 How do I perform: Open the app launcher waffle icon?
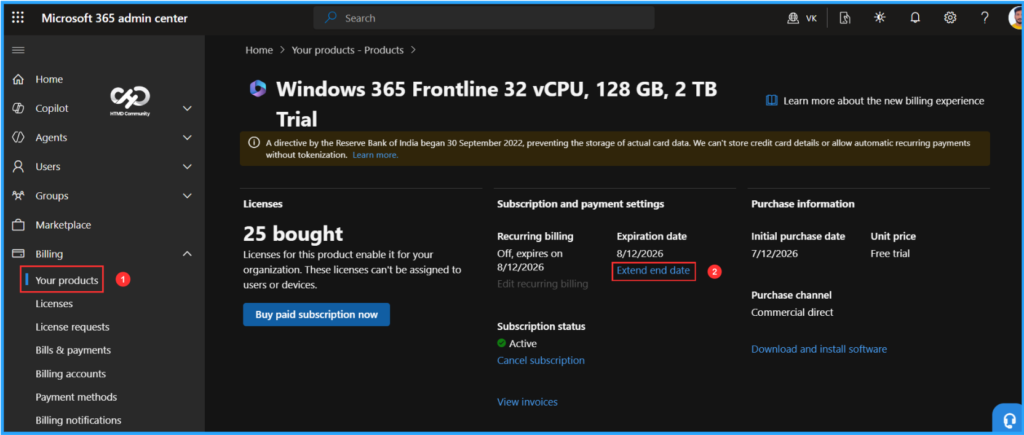(x=18, y=18)
